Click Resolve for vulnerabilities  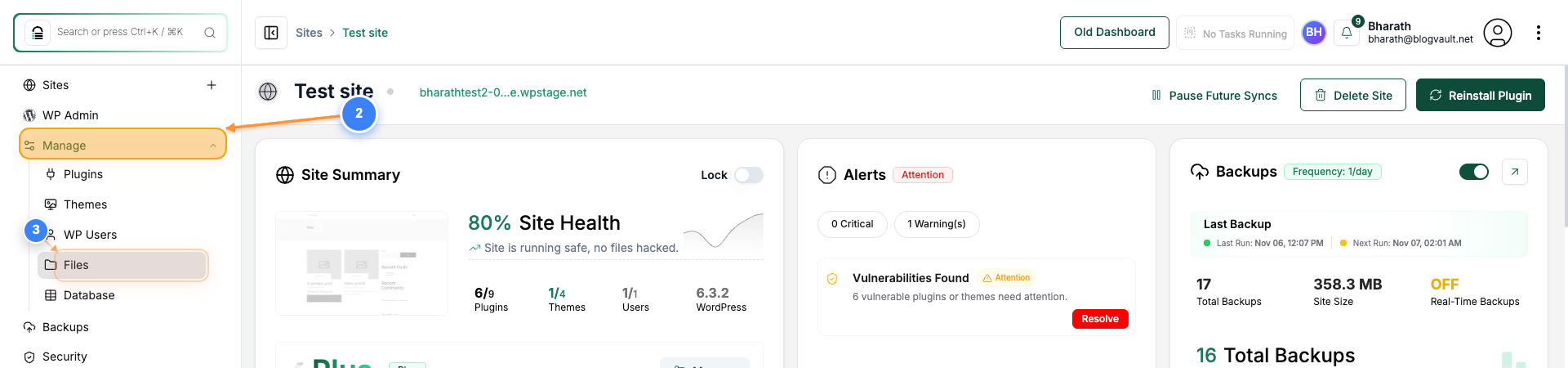(1100, 319)
